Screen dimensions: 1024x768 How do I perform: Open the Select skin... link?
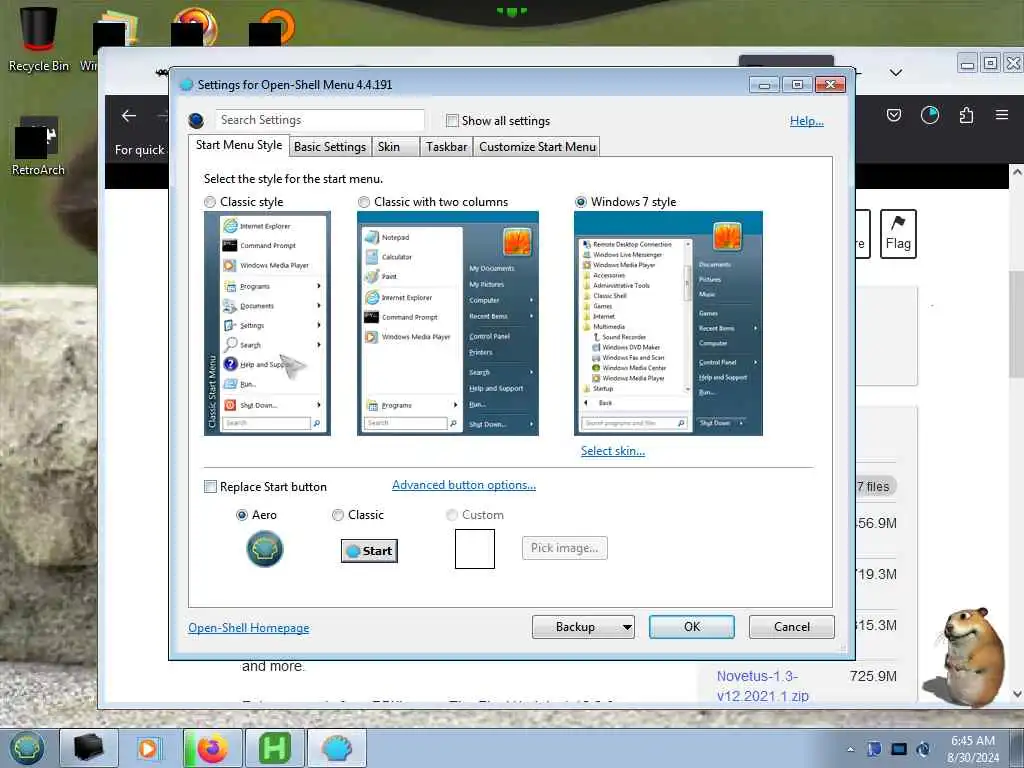point(613,451)
